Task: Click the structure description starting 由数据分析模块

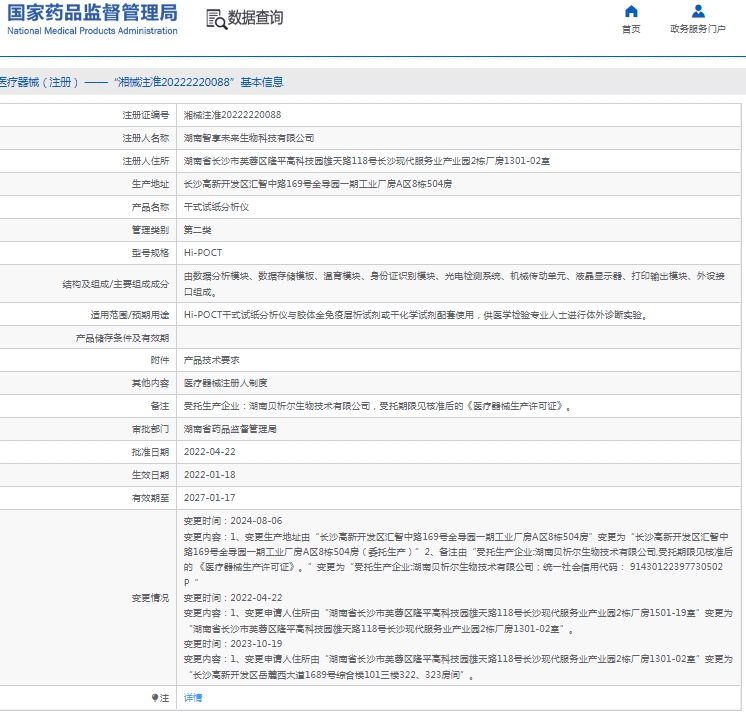Action: pos(454,284)
